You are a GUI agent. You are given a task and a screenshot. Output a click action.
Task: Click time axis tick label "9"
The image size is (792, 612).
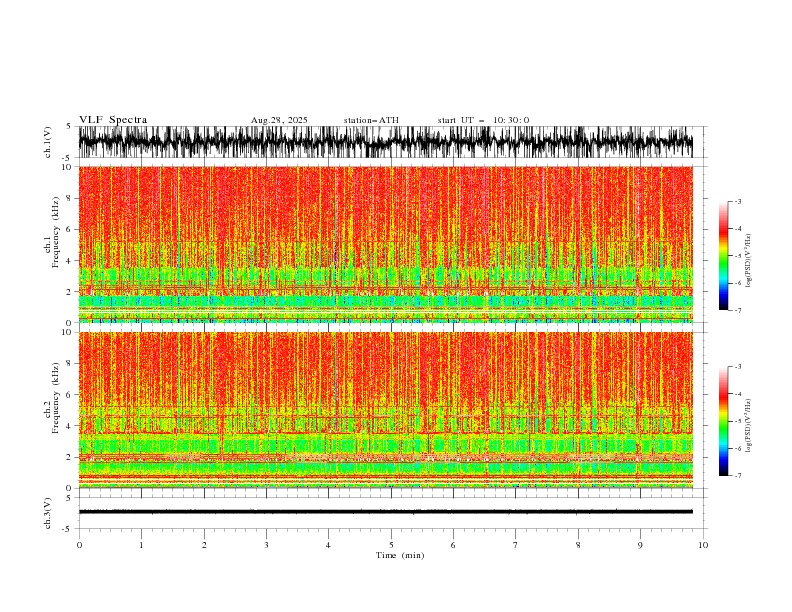pyautogui.click(x=640, y=545)
